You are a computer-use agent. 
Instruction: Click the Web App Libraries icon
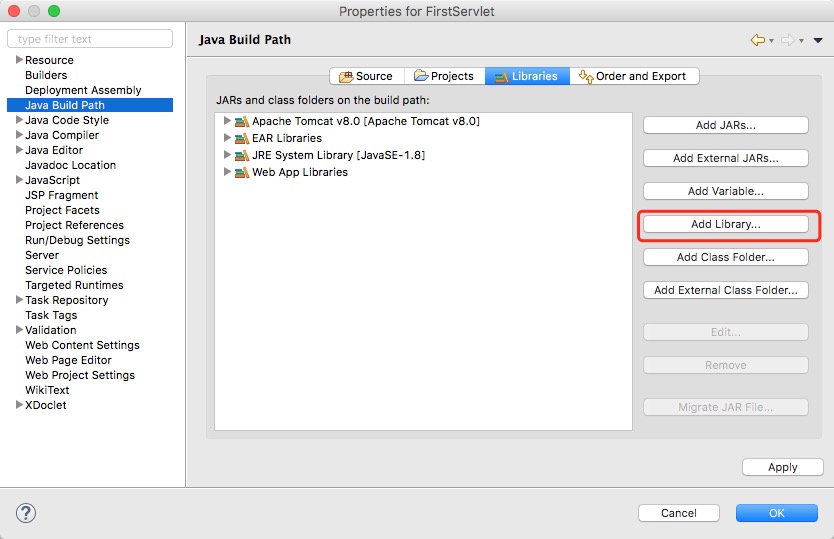(242, 172)
